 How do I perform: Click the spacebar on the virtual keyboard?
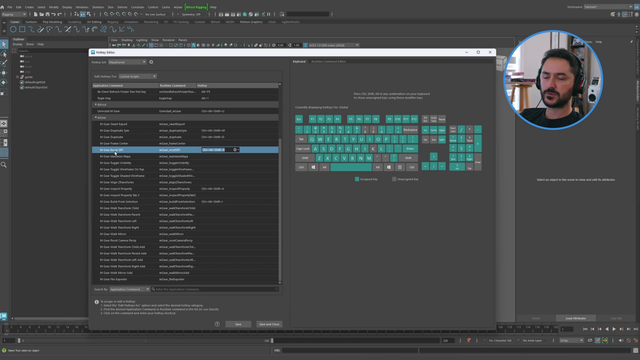[x=351, y=167]
